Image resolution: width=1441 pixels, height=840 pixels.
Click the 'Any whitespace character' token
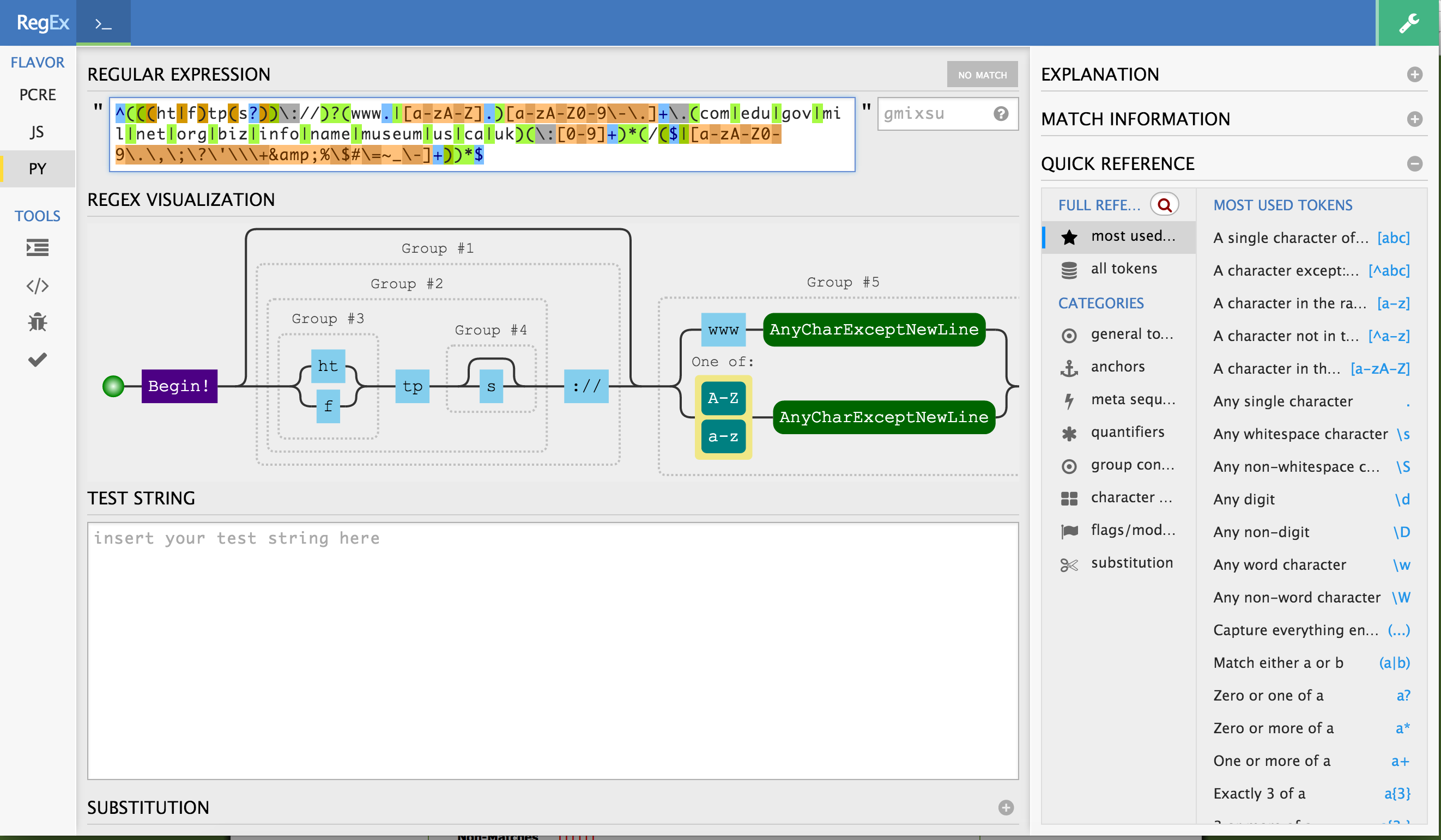pos(1311,434)
